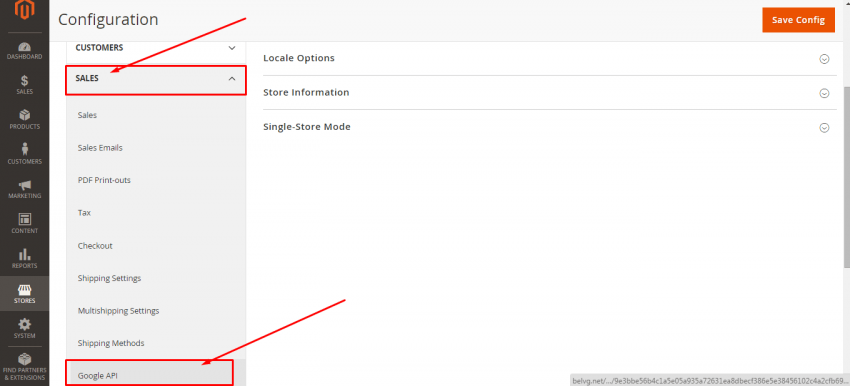Click the Magento logo icon
The image size is (850, 386).
(x=24, y=9)
